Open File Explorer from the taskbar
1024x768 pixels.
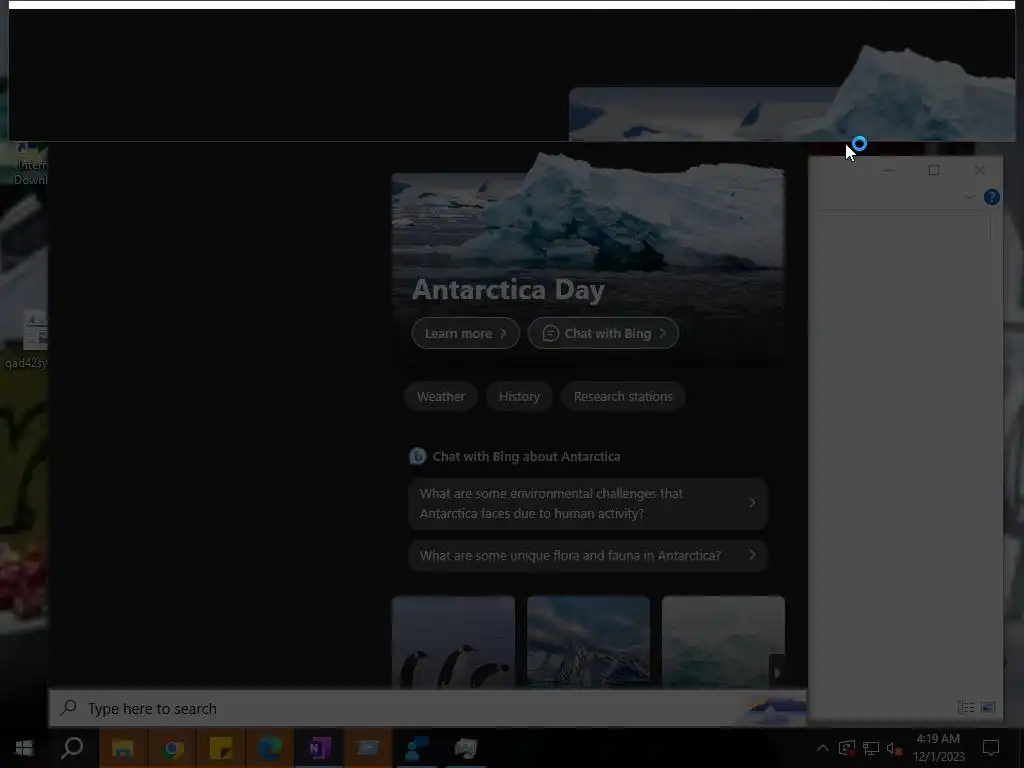point(123,748)
